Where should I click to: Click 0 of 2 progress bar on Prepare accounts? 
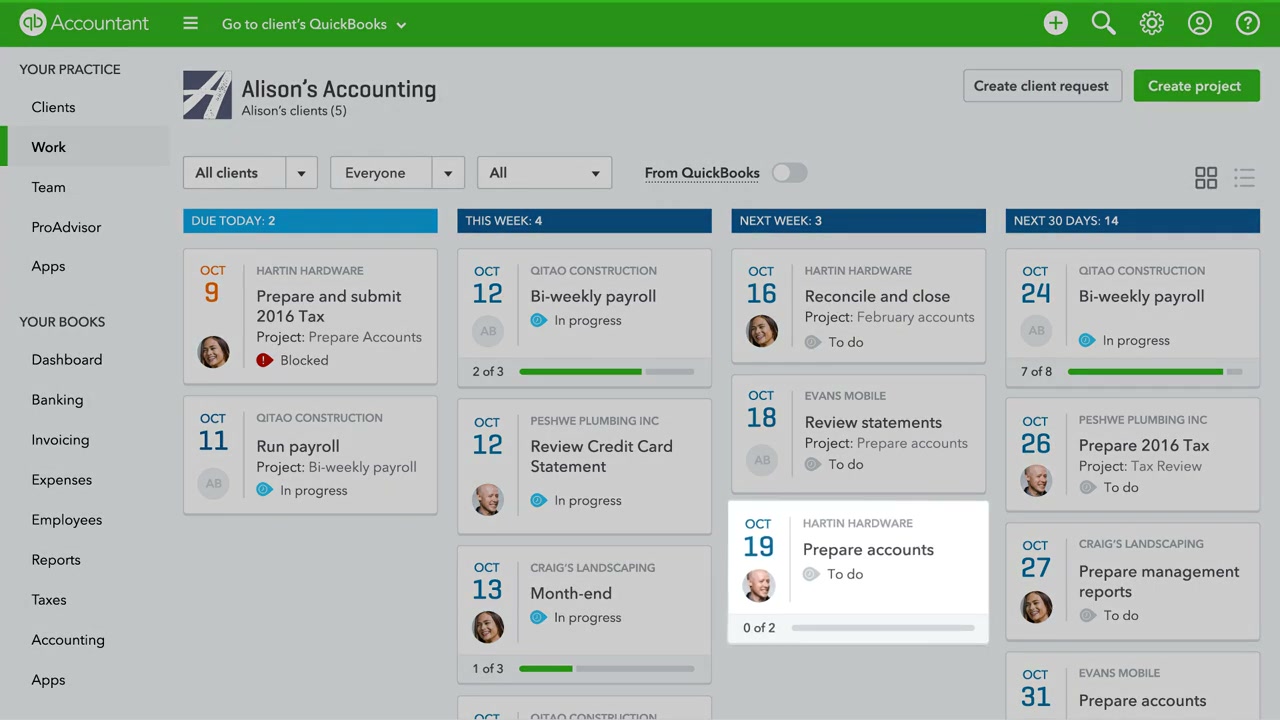[x=883, y=628]
